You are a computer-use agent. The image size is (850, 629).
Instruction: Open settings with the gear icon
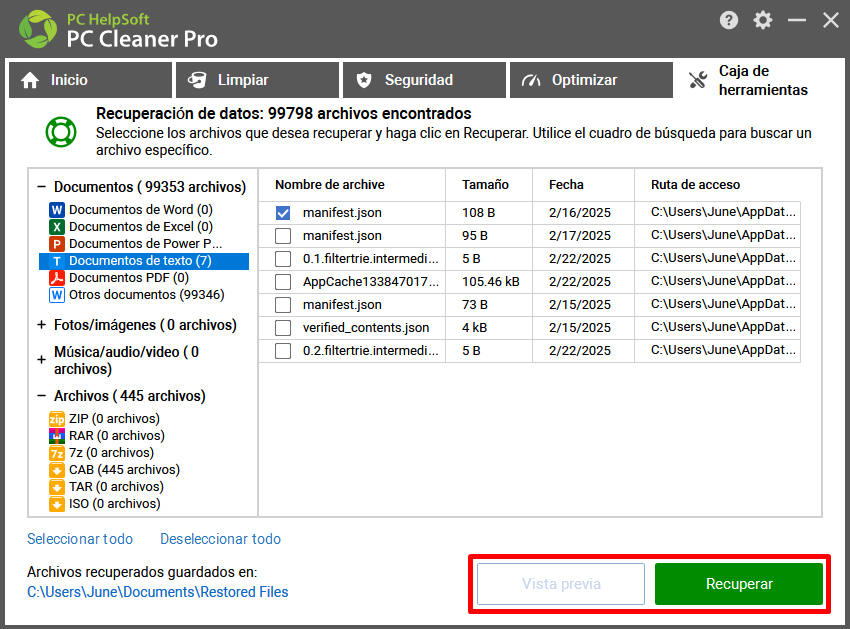[763, 20]
